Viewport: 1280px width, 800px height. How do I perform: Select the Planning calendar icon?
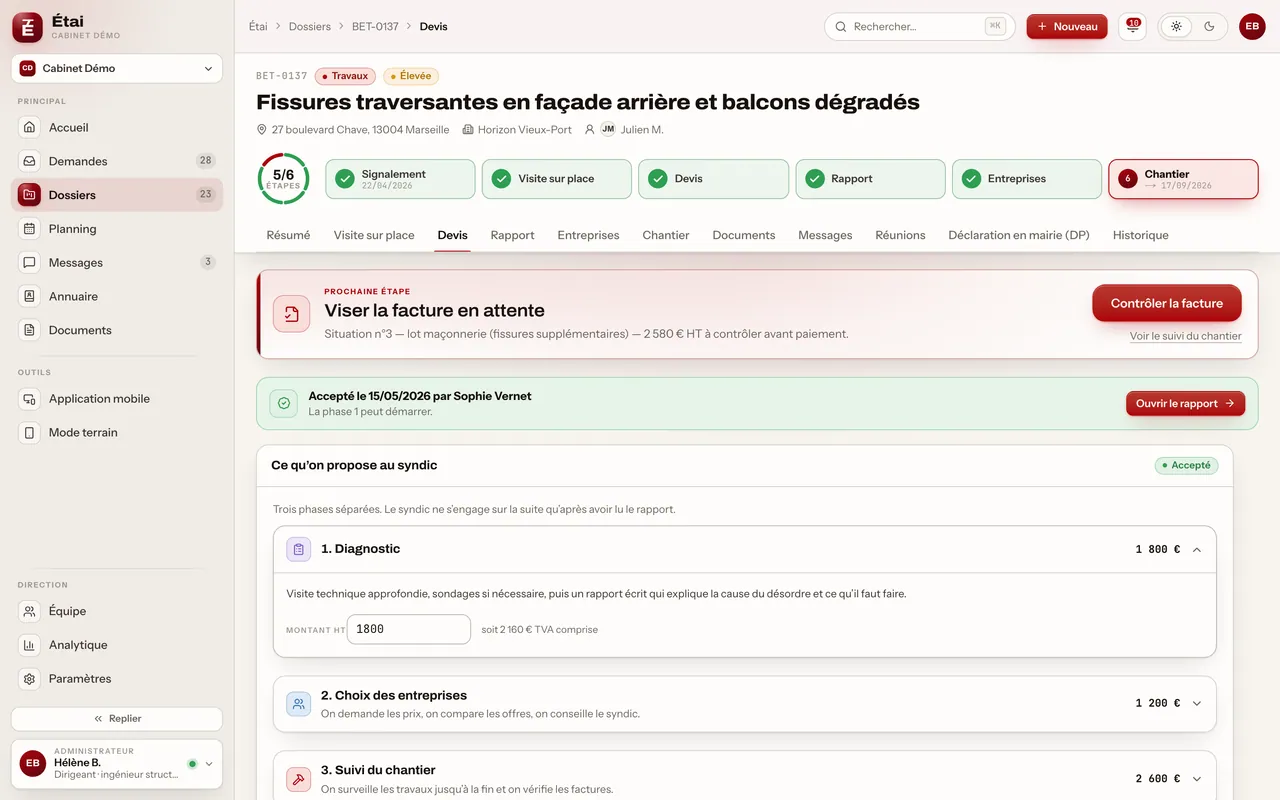pyautogui.click(x=30, y=229)
